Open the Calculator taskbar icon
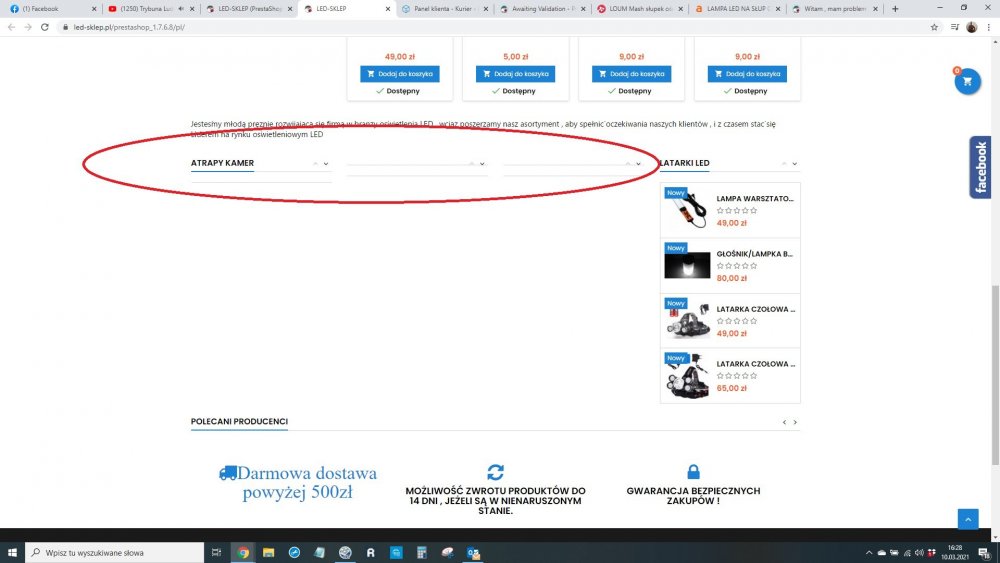The height and width of the screenshot is (563, 1000). click(422, 552)
